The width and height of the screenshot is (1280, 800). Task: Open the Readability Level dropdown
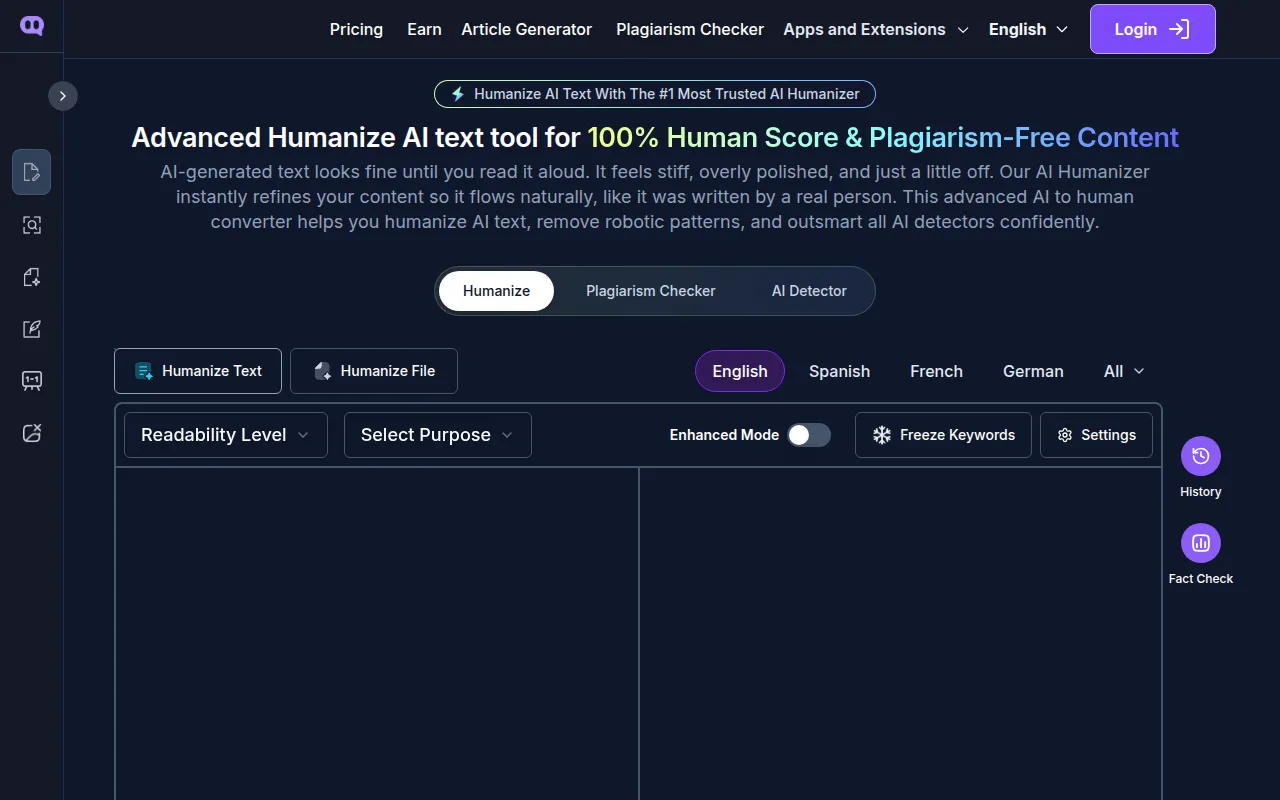(x=224, y=434)
